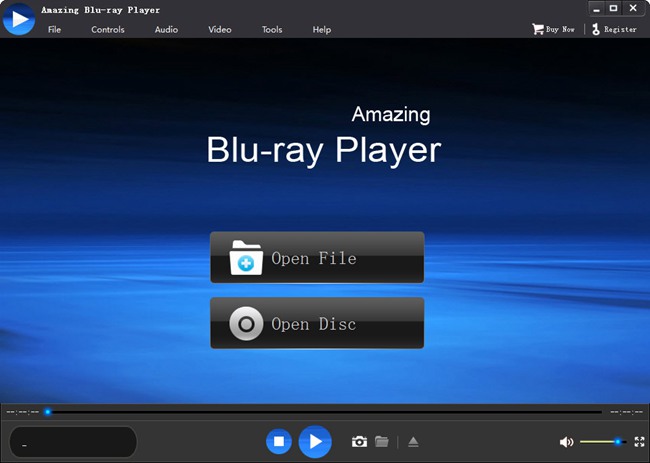The image size is (650, 463).
Task: Click the playback progress seek bar handle
Action: [48, 412]
